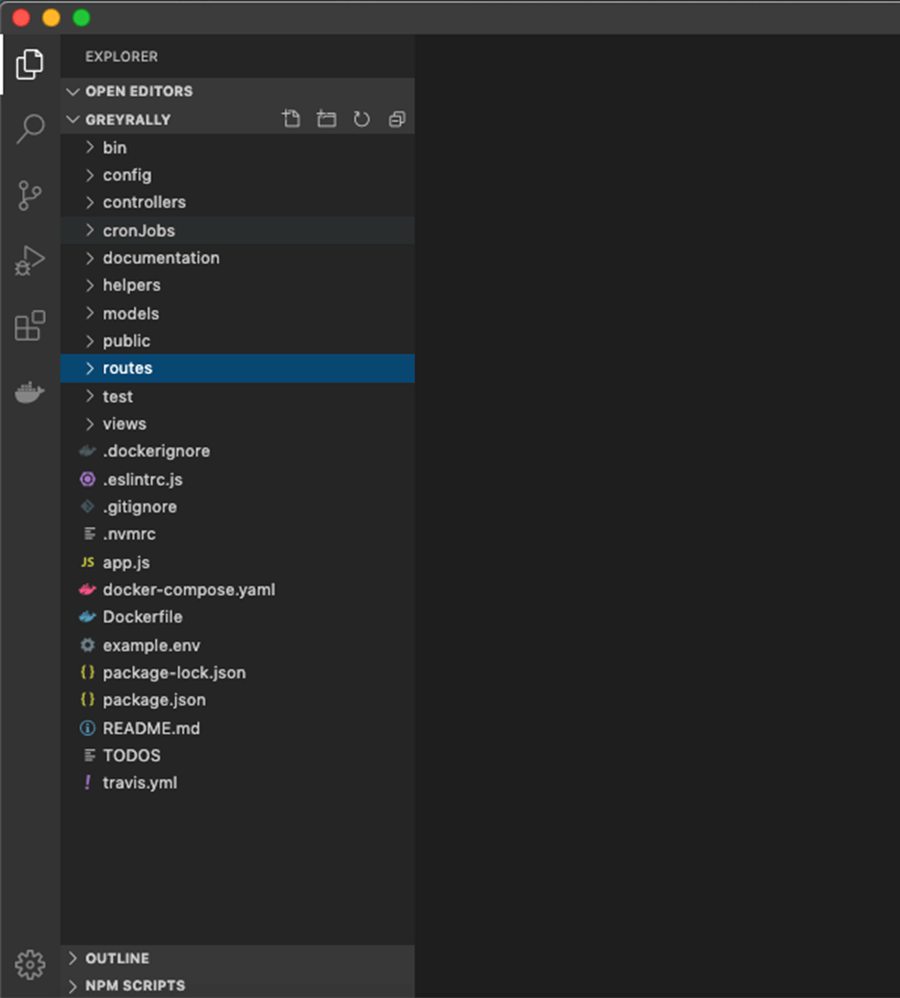This screenshot has width=900, height=998.
Task: Refresh the explorer file tree
Action: (361, 119)
